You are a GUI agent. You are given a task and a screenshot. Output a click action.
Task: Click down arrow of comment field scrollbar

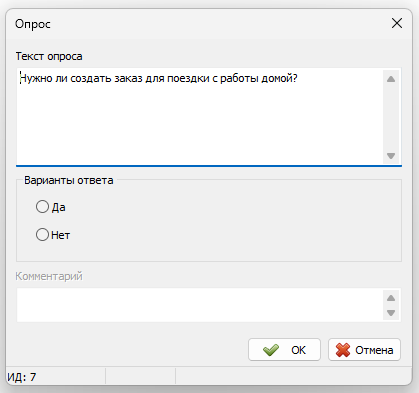point(391,313)
